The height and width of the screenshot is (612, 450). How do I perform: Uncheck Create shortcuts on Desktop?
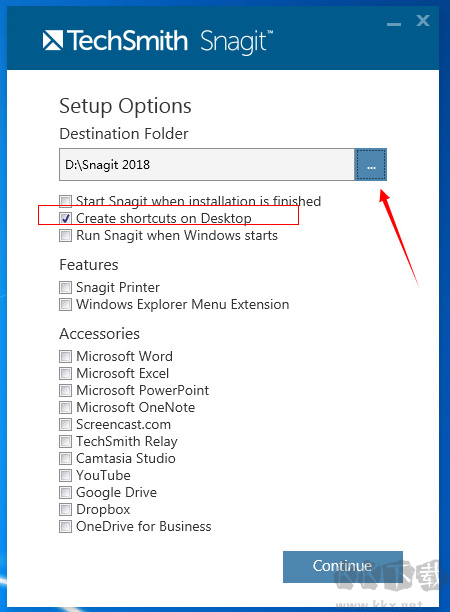click(x=66, y=218)
